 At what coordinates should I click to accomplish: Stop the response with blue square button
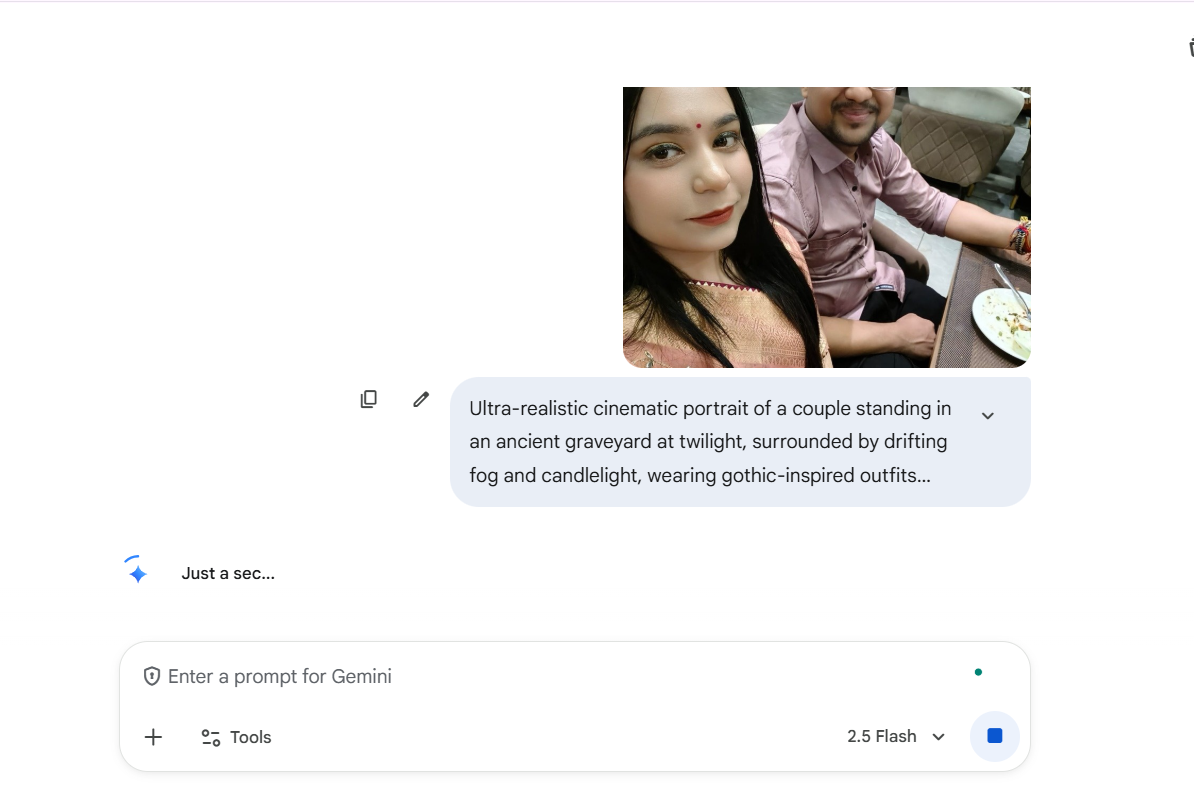[994, 736]
